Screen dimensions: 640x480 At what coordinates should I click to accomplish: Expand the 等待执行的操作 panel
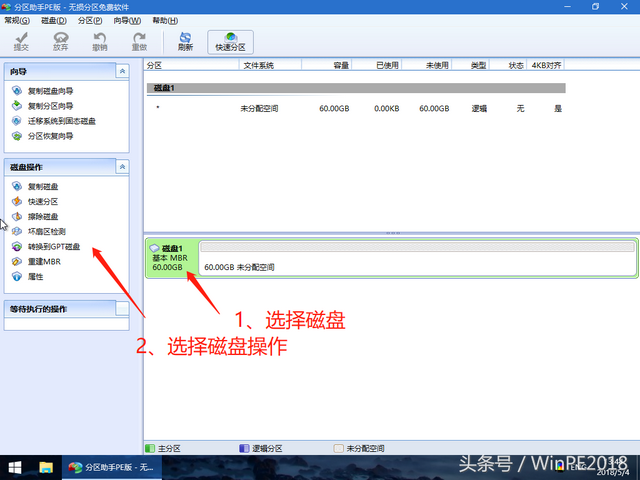pos(122,309)
